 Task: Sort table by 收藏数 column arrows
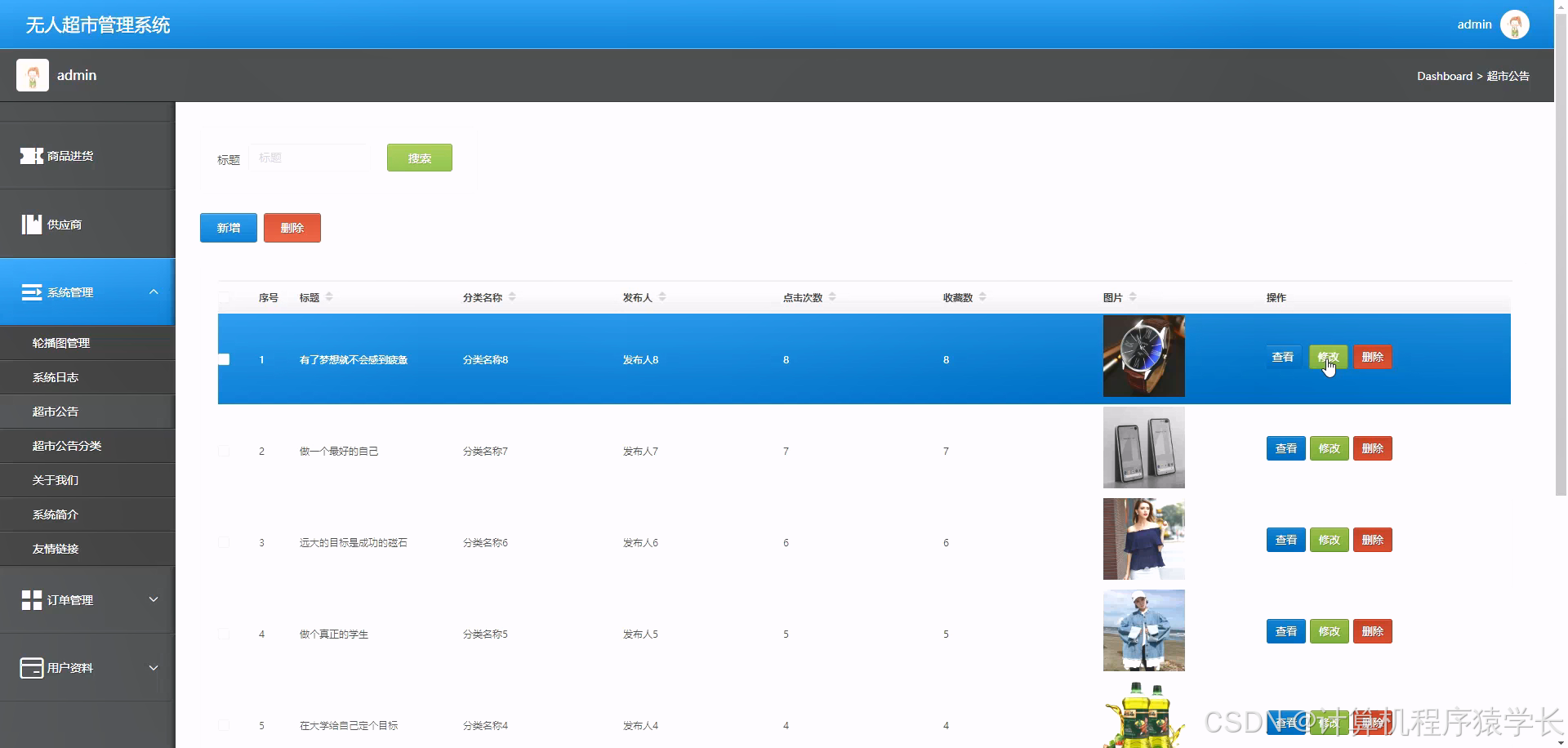tap(982, 297)
